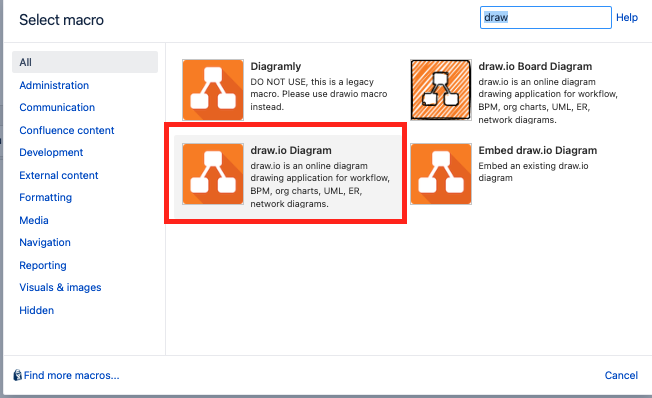
Task: Go to the Navigation category
Action: click(x=45, y=242)
